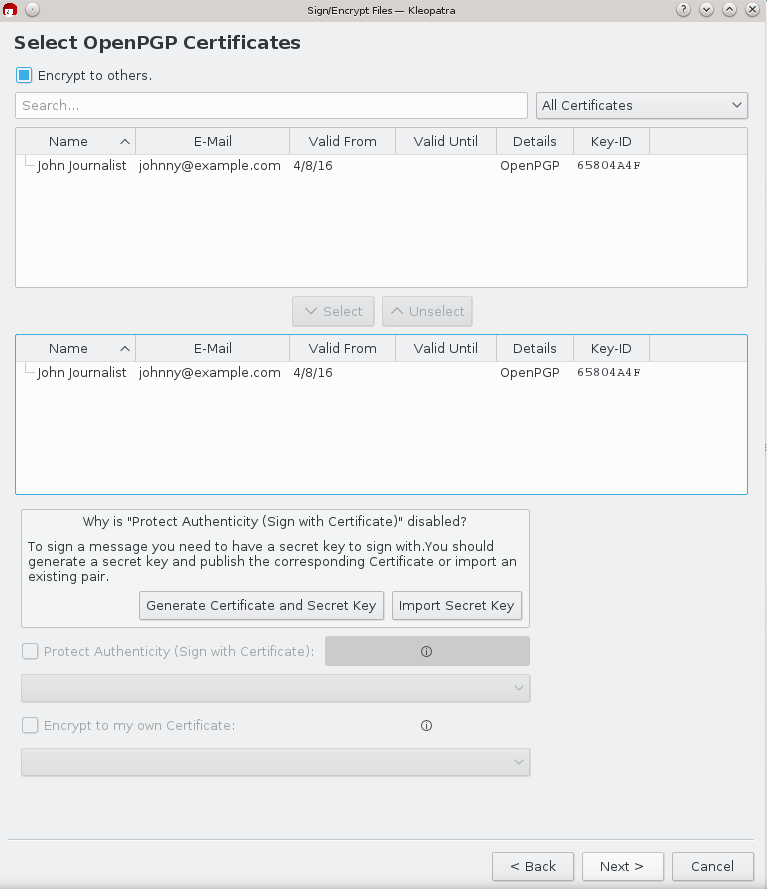Click Generate Certificate and Secret Key button

click(x=261, y=605)
